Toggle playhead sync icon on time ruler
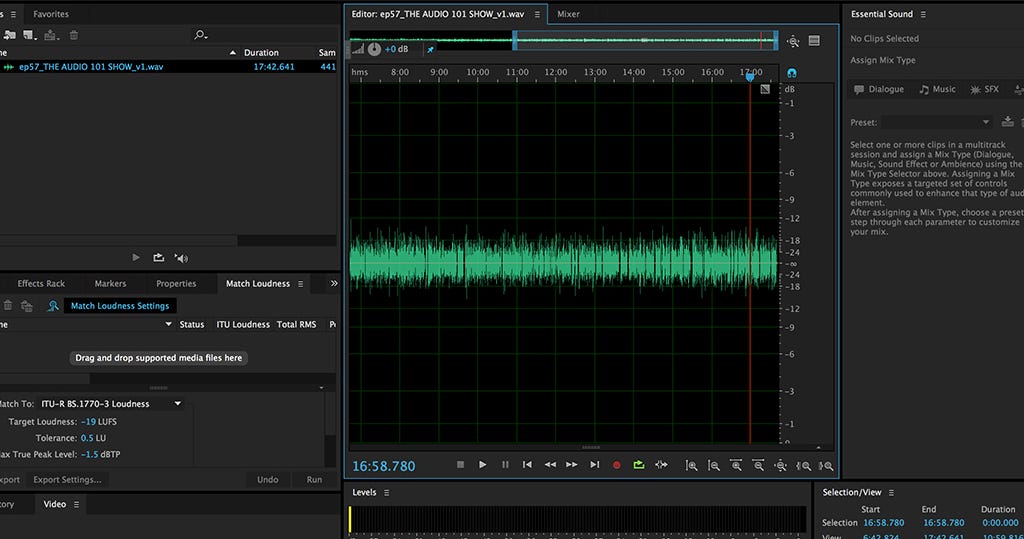The width and height of the screenshot is (1024, 539). 792,73
